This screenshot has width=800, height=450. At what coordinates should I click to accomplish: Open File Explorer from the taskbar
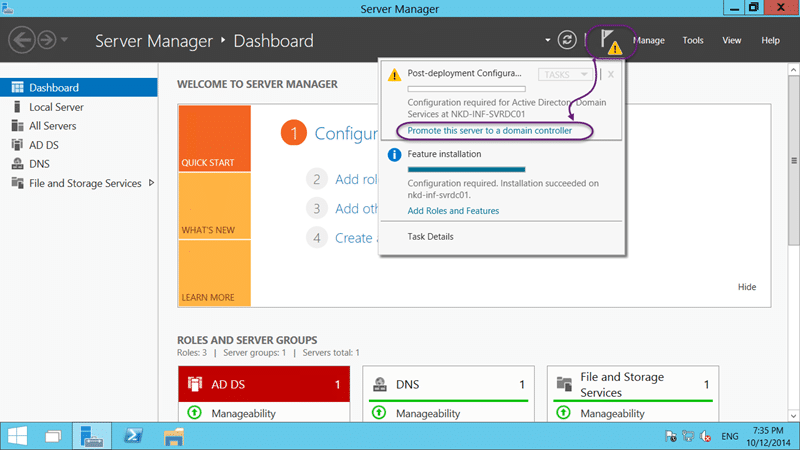pyautogui.click(x=174, y=436)
